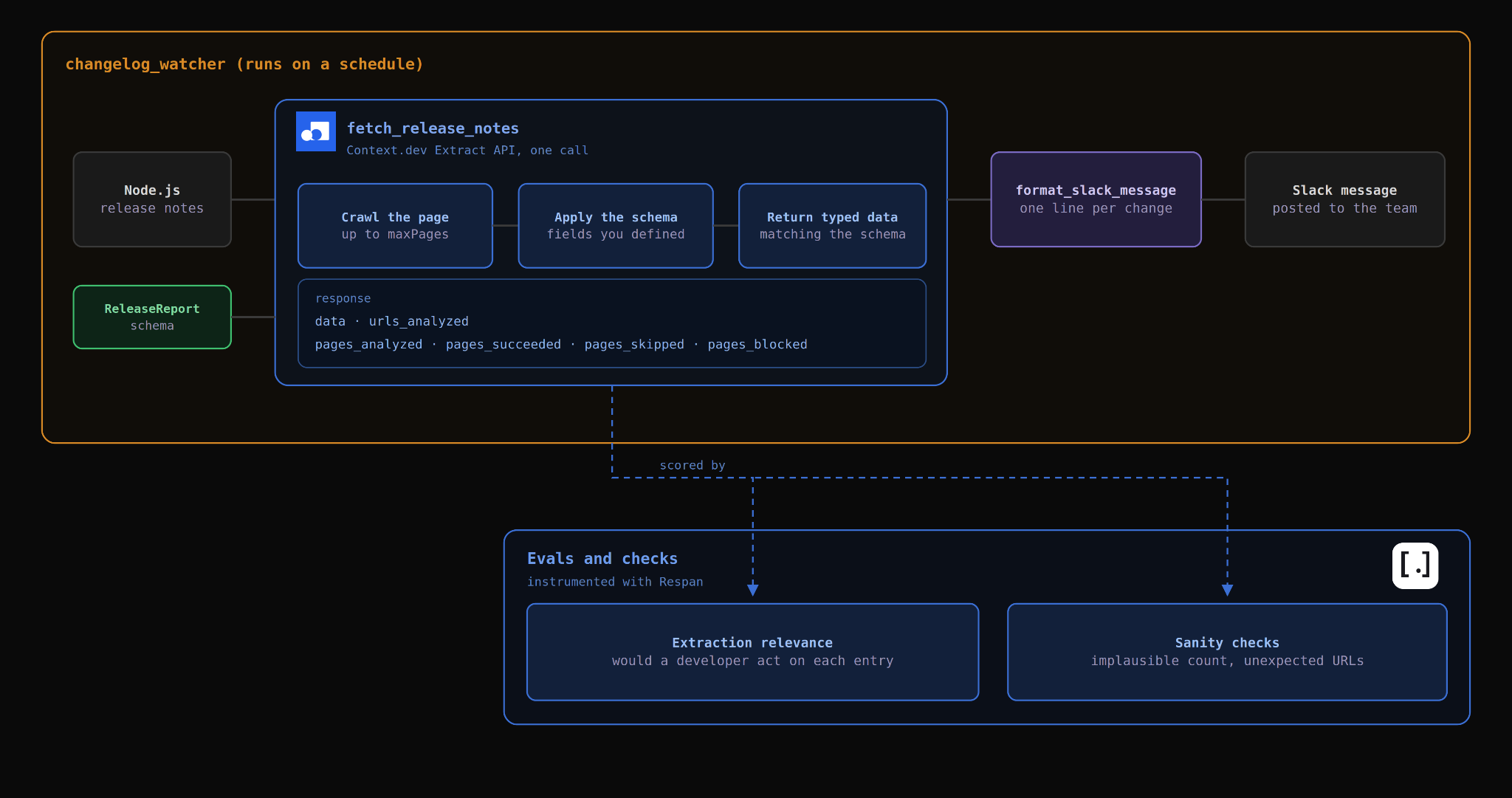Click 'matching the schema' text

coord(832,234)
